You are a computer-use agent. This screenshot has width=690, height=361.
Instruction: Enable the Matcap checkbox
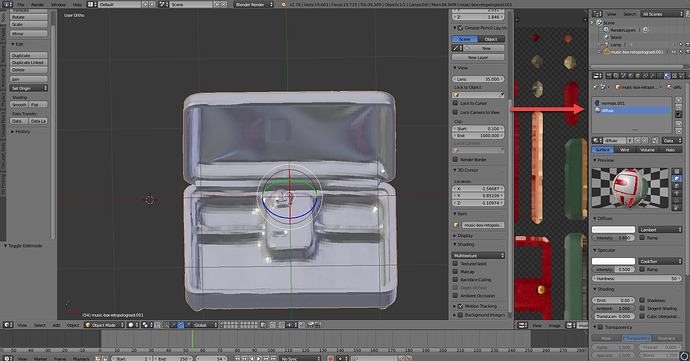[455, 272]
